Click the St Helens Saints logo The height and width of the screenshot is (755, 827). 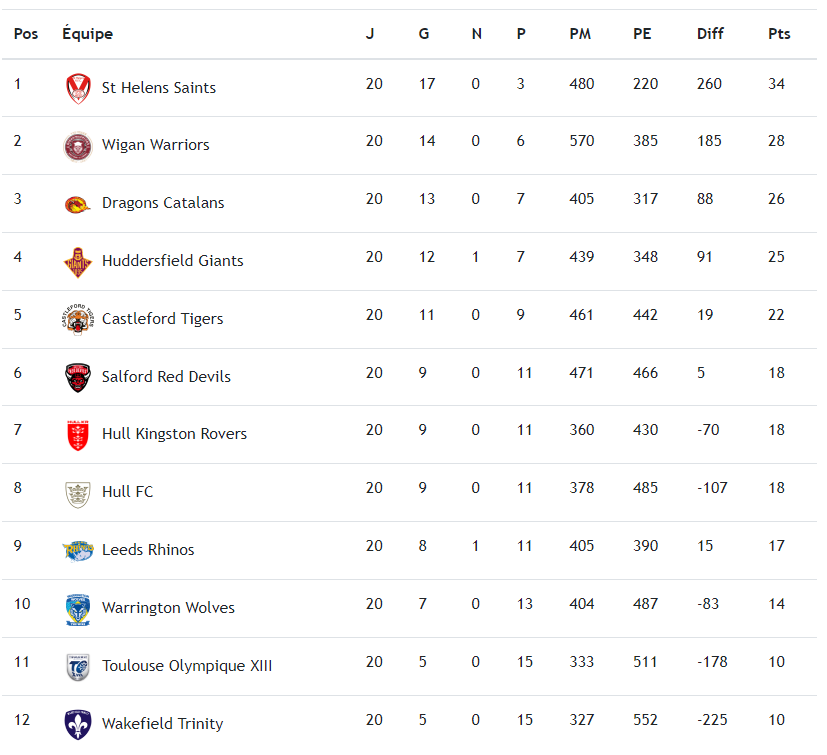tap(78, 88)
